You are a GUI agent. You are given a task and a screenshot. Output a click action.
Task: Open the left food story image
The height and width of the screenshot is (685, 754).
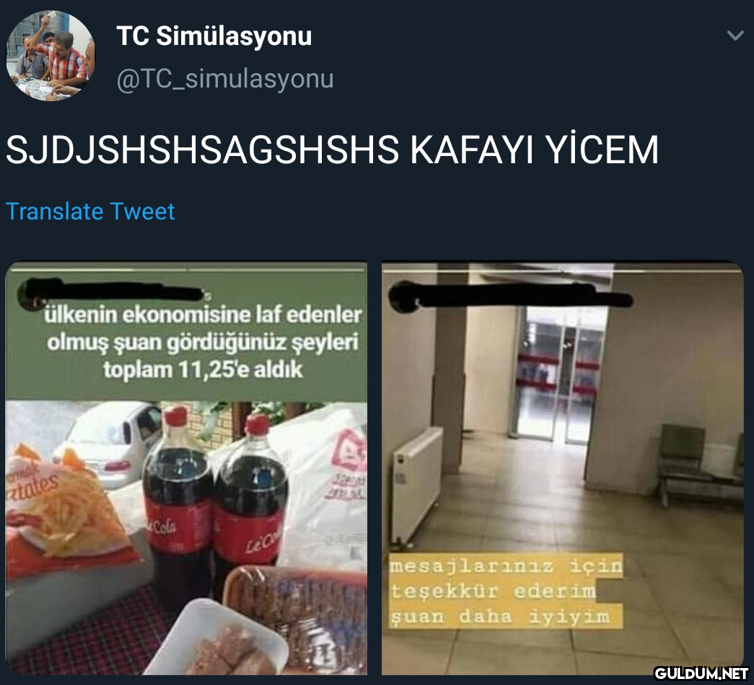coord(186,468)
